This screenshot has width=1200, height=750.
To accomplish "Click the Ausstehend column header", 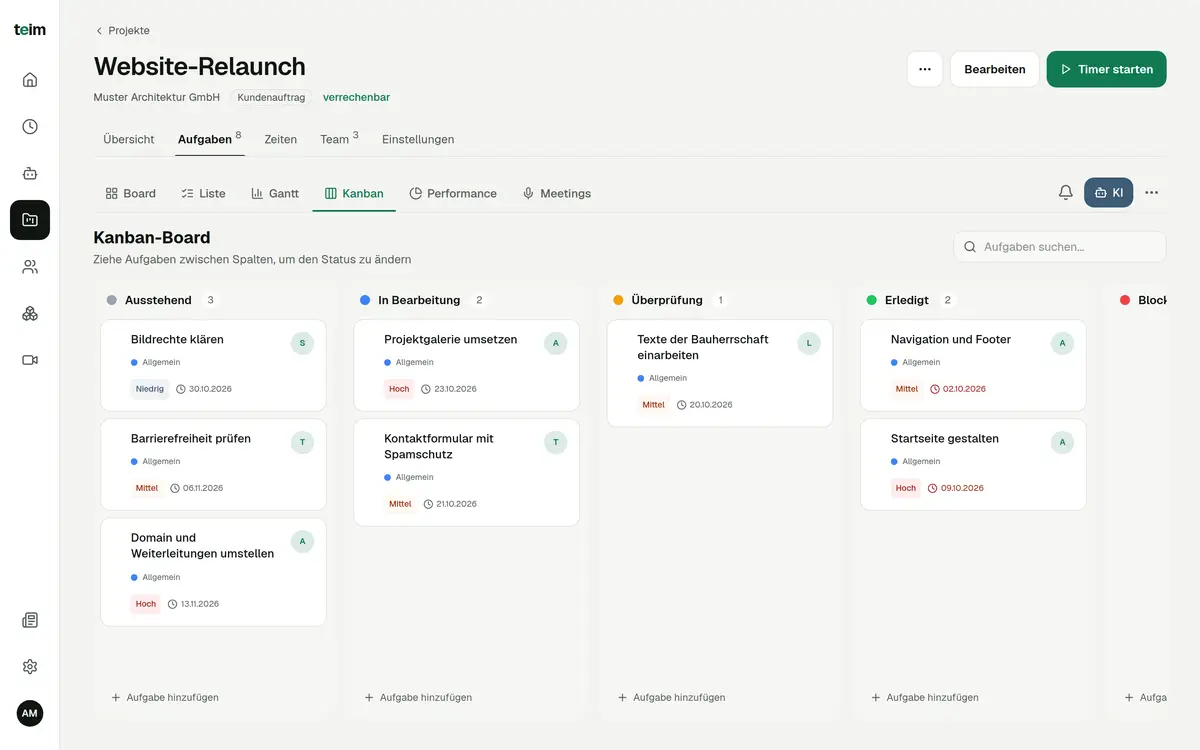I will (x=158, y=300).
